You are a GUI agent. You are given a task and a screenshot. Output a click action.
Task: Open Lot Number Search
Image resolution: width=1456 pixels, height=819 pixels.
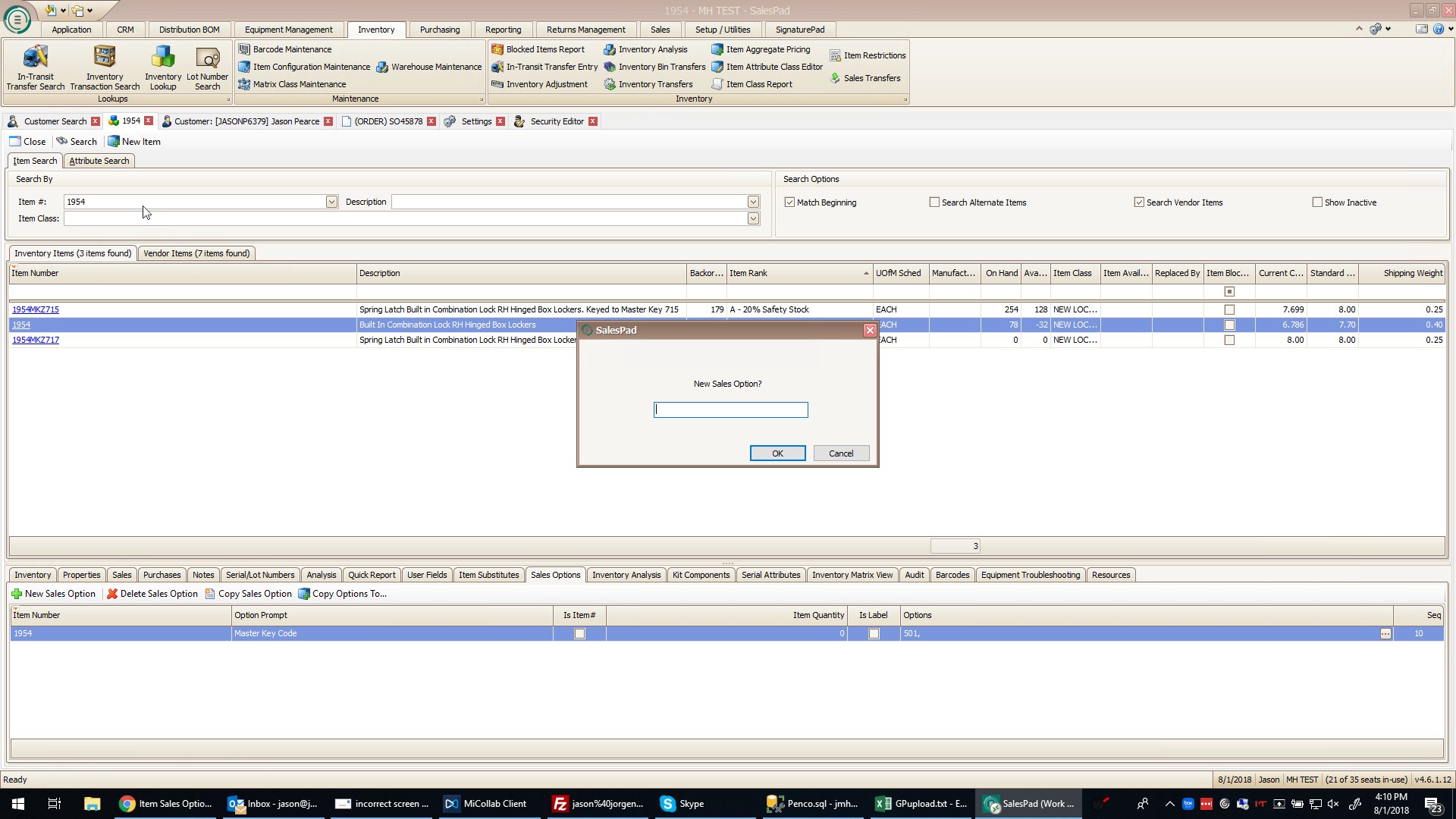pos(207,67)
